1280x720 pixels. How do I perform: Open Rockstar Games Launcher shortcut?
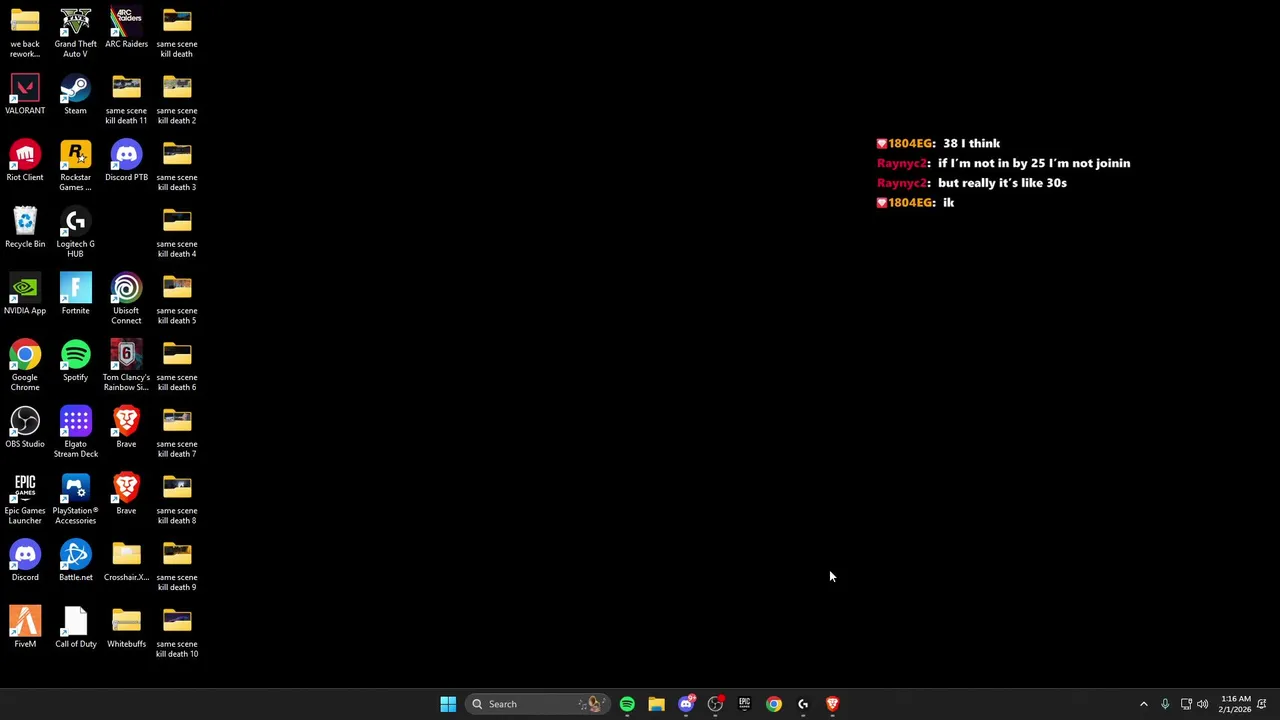75,166
